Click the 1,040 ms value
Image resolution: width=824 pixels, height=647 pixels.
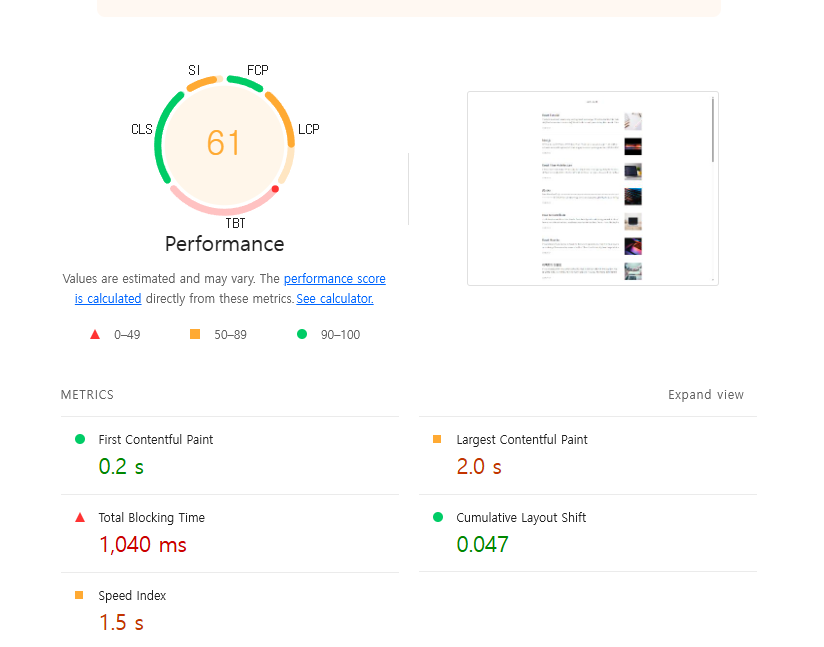[143, 545]
